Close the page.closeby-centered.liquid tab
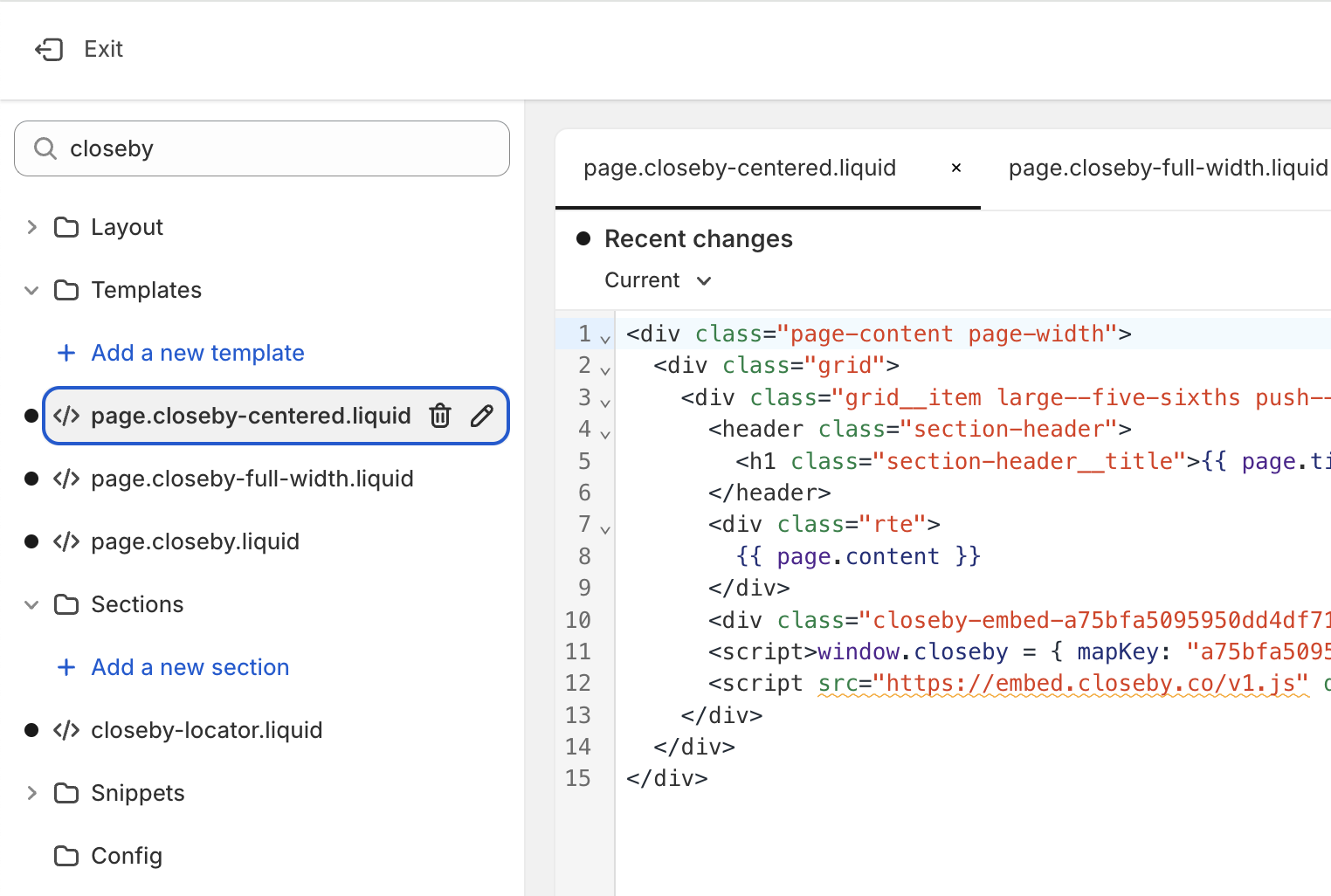1331x896 pixels. pyautogui.click(x=956, y=168)
